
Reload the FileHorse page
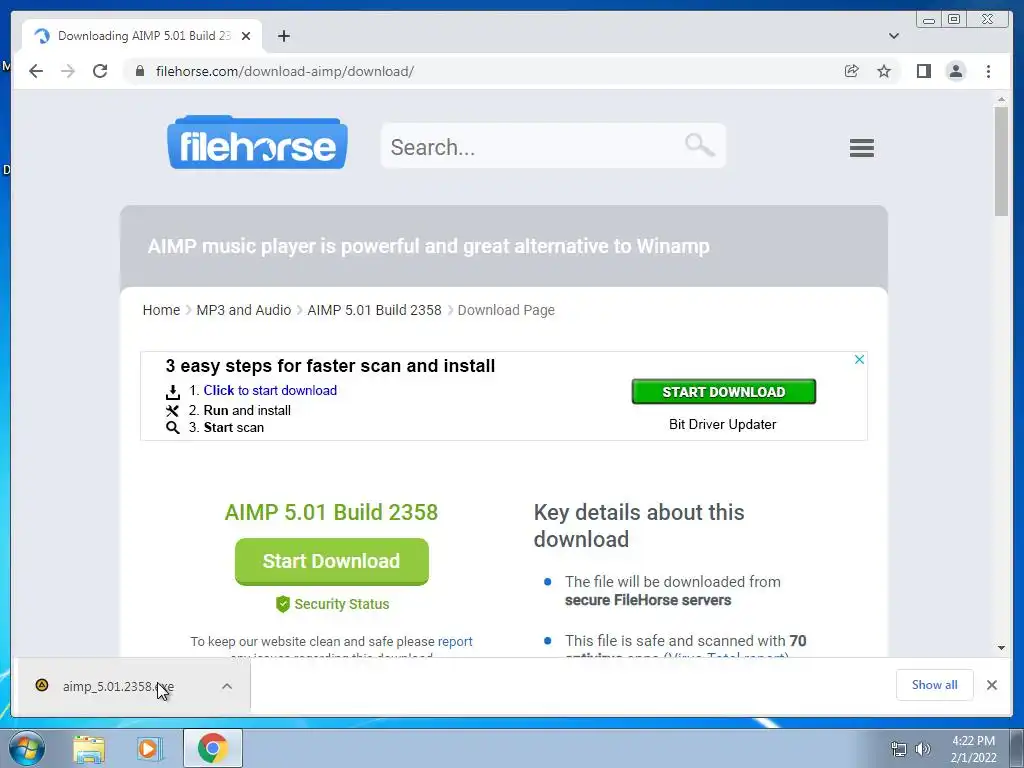(100, 71)
